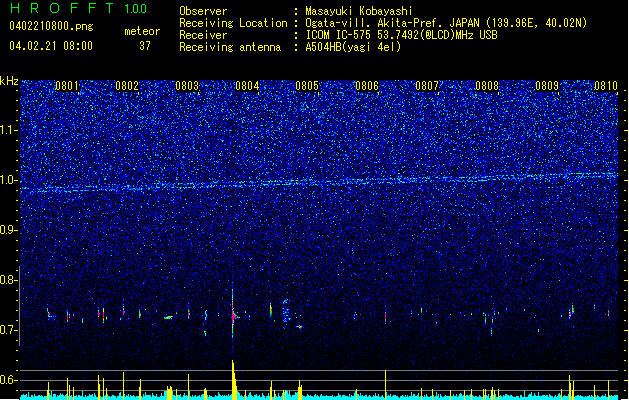Click the tall yellow intensity peak at 0804

(234, 380)
